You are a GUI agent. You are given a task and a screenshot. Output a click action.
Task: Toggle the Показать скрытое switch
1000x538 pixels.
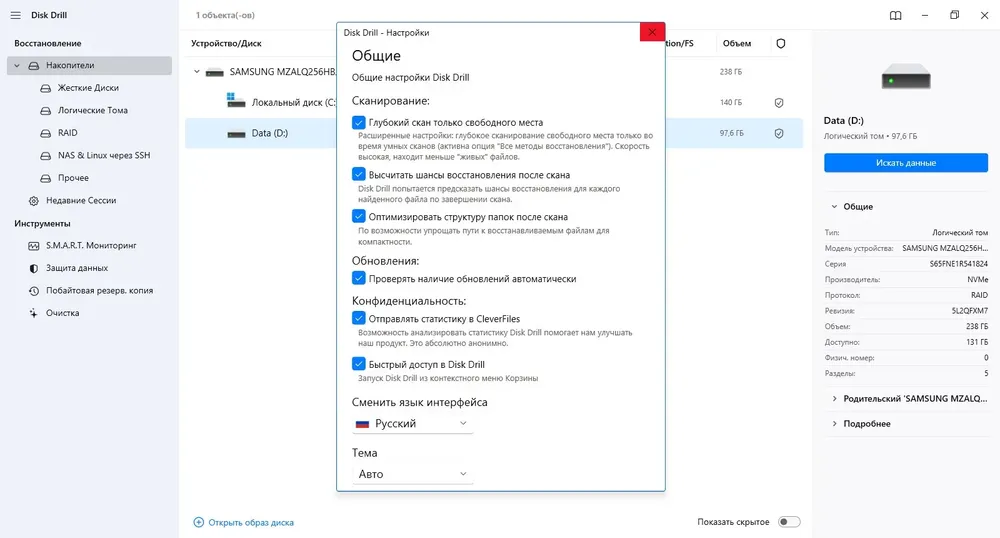(789, 522)
